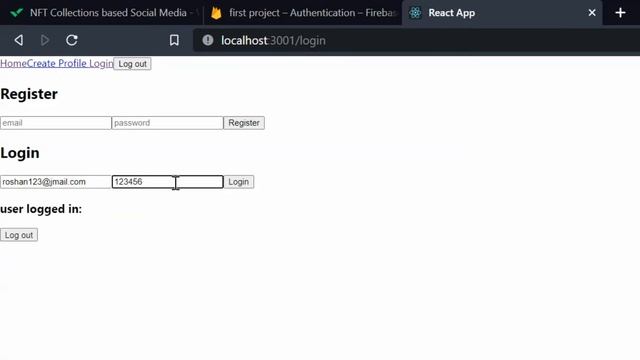Click the green checkmark tab favicon
Screen dimensions: 640x360
(x=16, y=13)
